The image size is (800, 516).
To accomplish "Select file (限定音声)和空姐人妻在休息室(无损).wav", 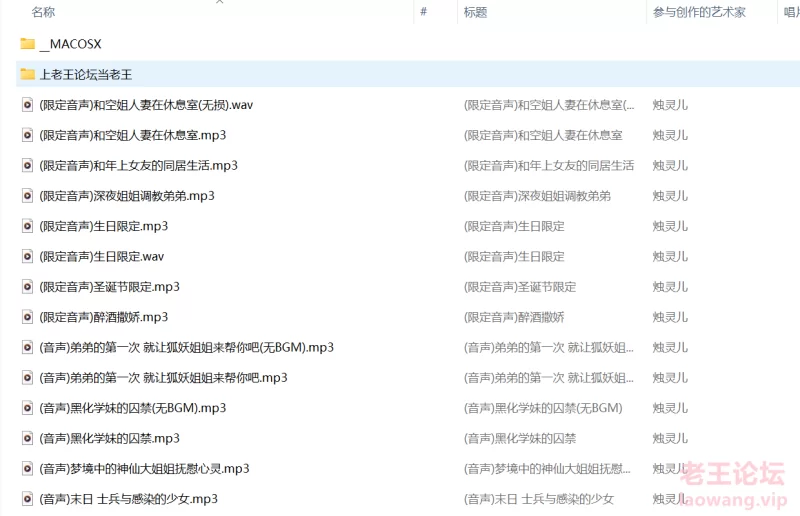I will tap(146, 105).
